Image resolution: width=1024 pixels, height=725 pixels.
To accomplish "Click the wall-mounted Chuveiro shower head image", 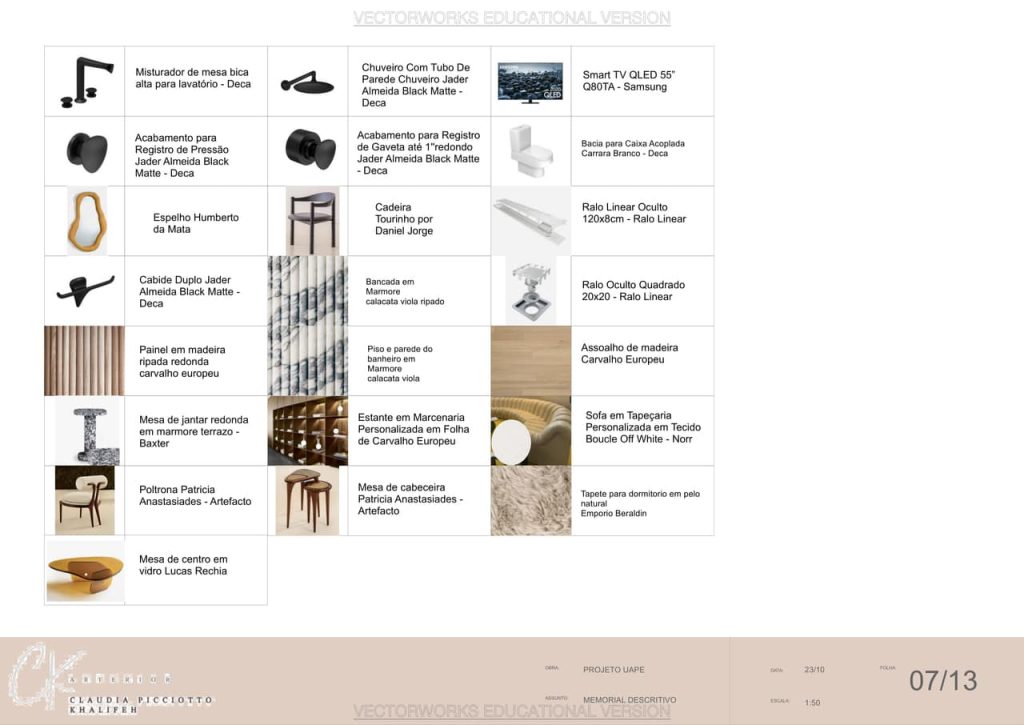I will coord(307,82).
